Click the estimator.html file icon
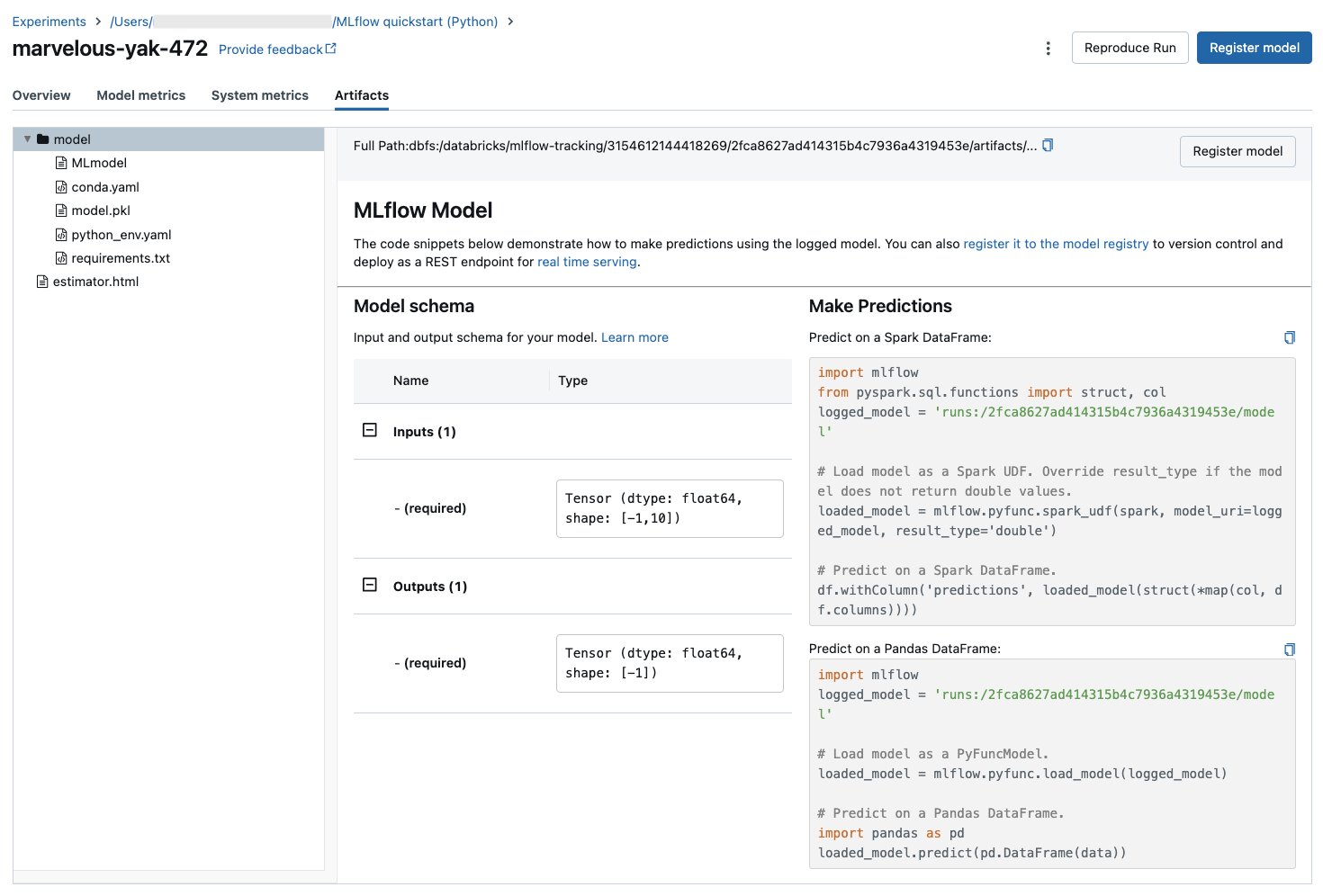Screen dimensions: 1323x896 42,282
